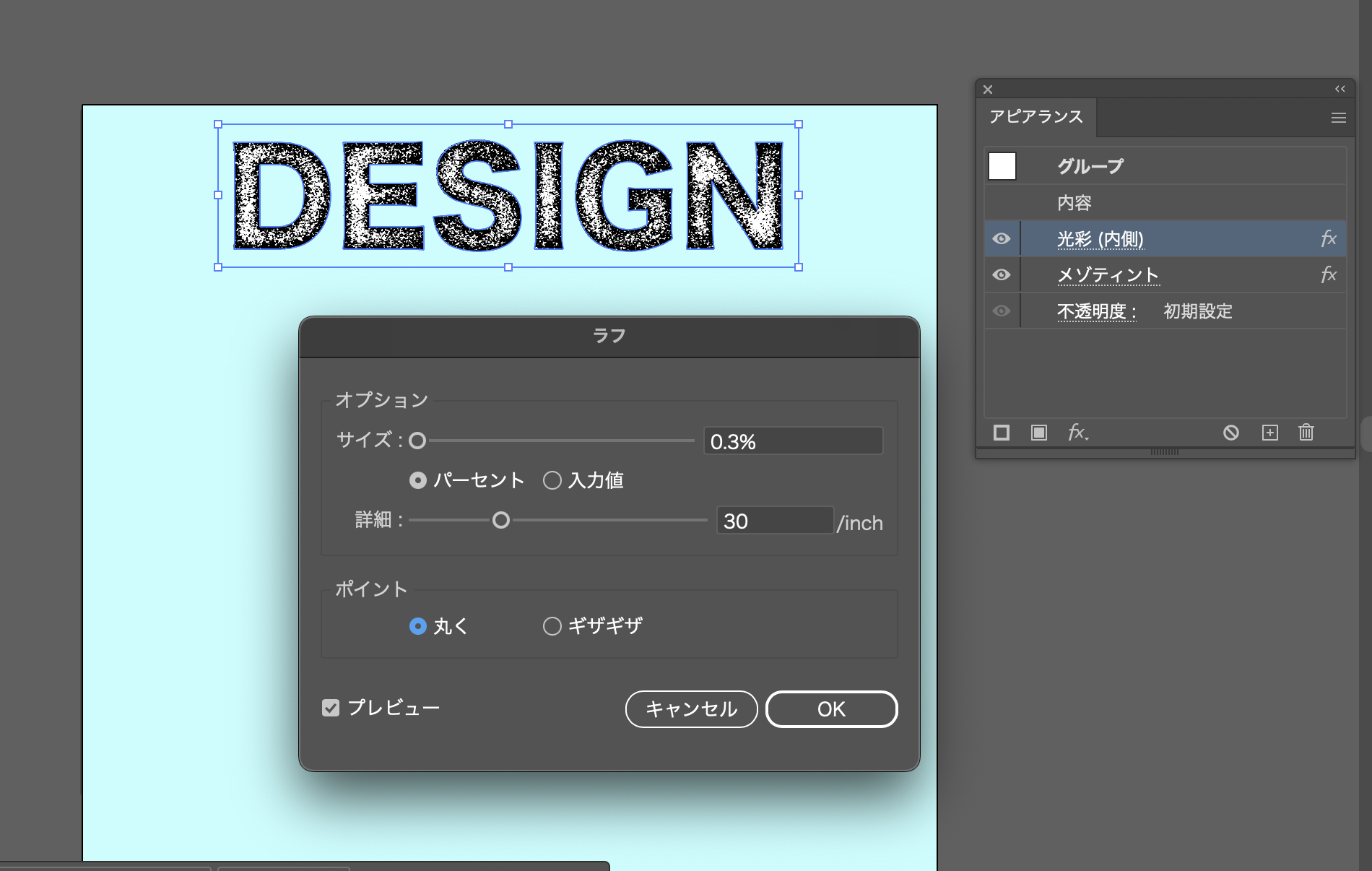Viewport: 1372px width, 871px height.
Task: Collapse the panel with double-arrow icon
Action: pyautogui.click(x=1340, y=89)
